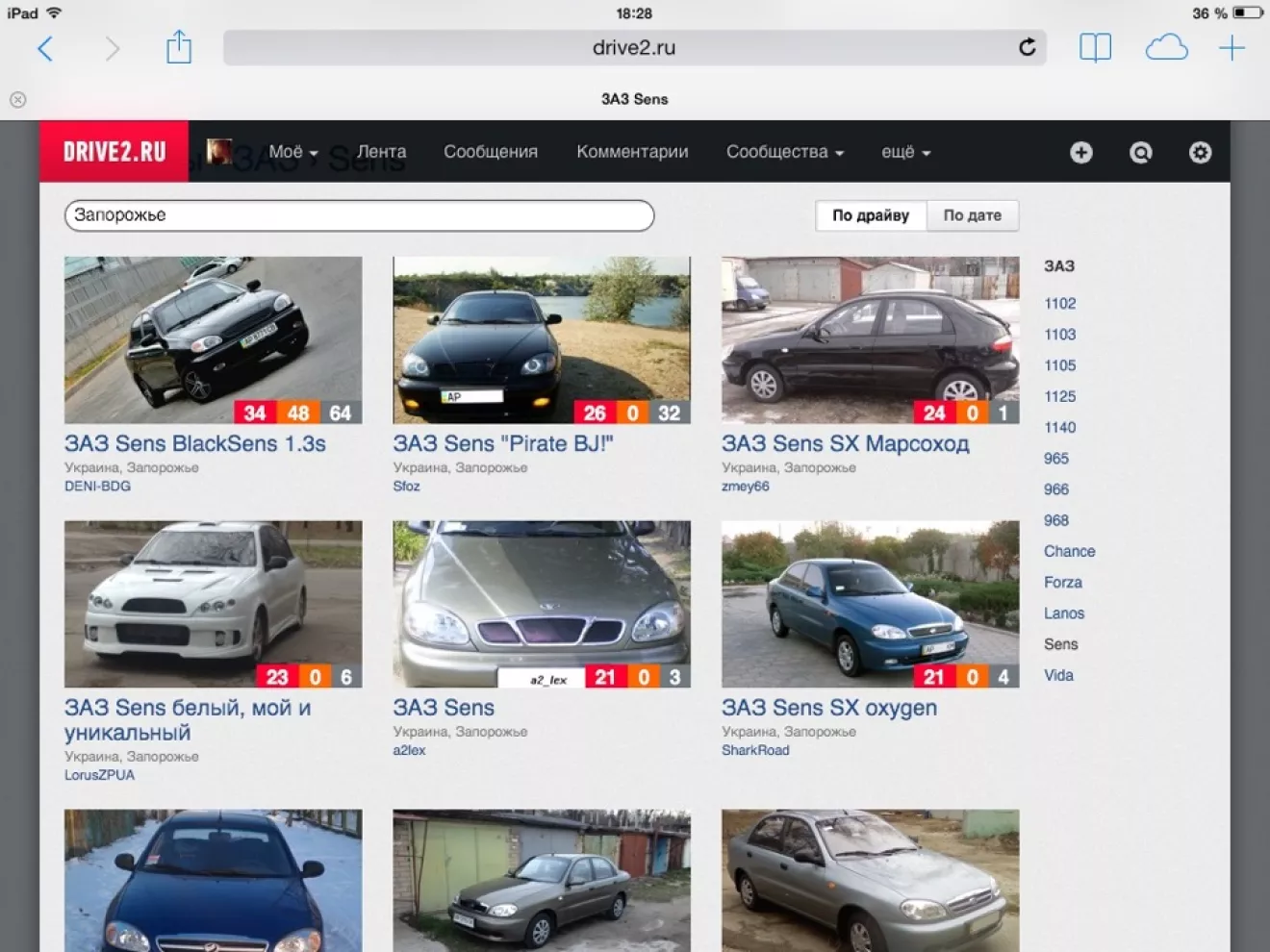1270x952 pixels.
Task: Sort by По драйву
Action: 870,215
